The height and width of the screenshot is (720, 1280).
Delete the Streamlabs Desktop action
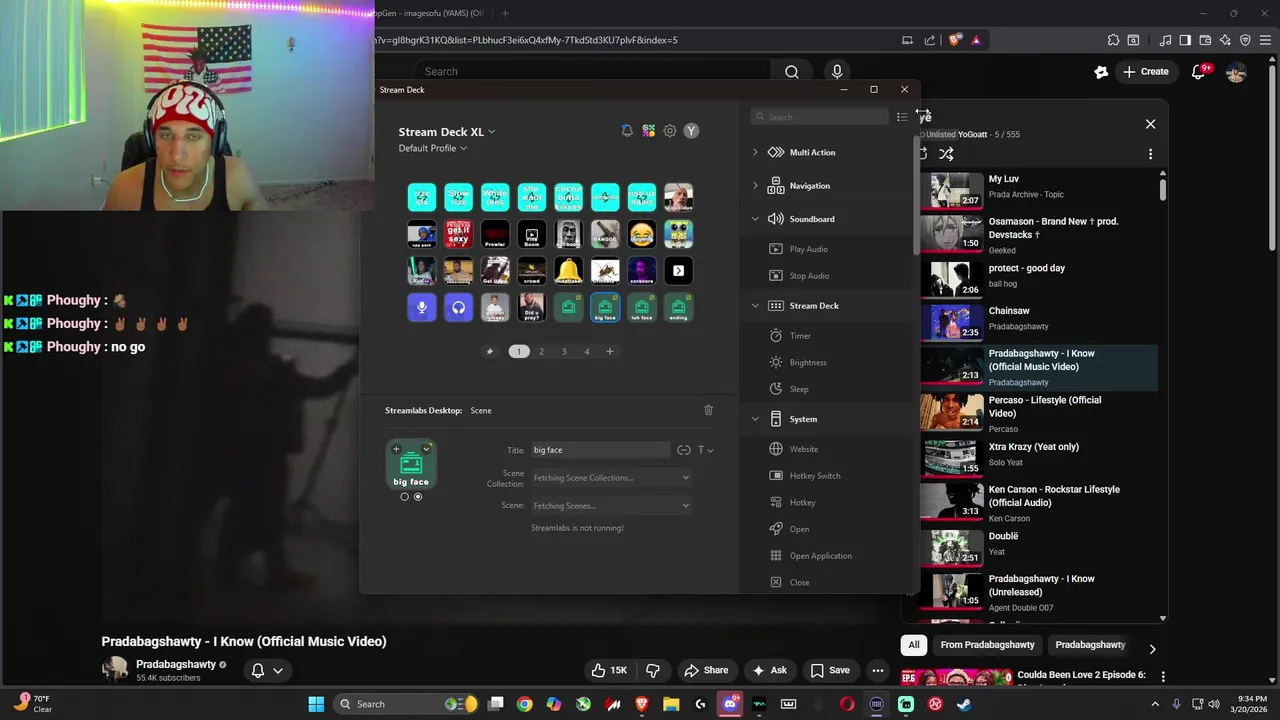click(x=708, y=410)
